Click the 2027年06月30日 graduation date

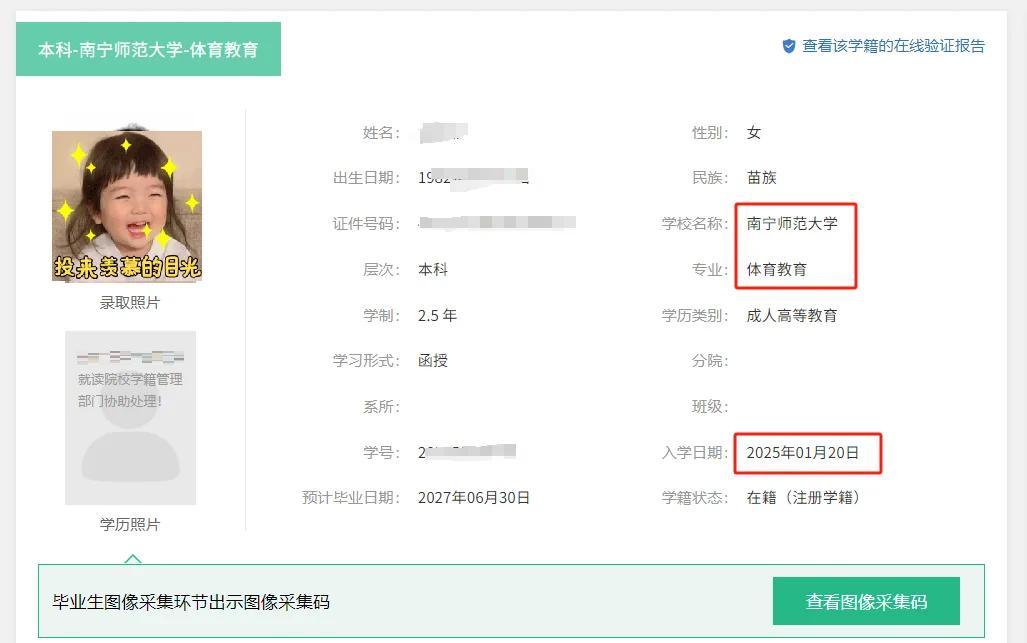[474, 498]
